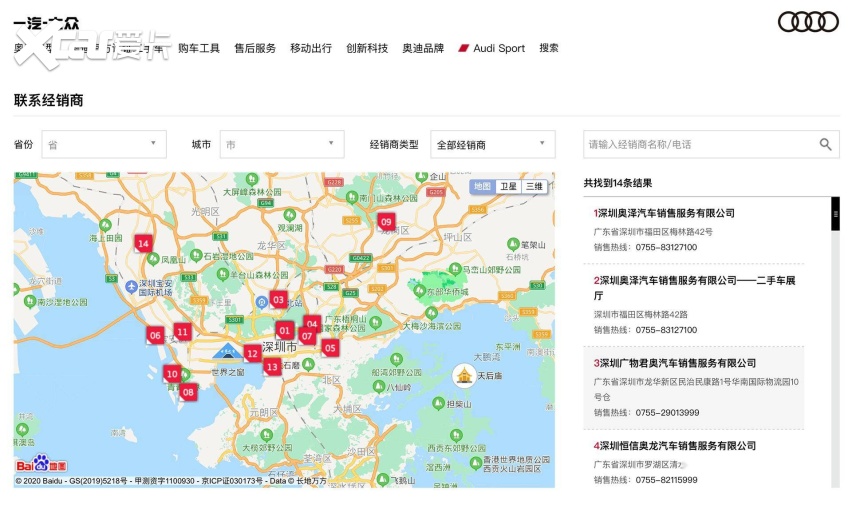Switch map to 卫星 satellite view

[508, 186]
